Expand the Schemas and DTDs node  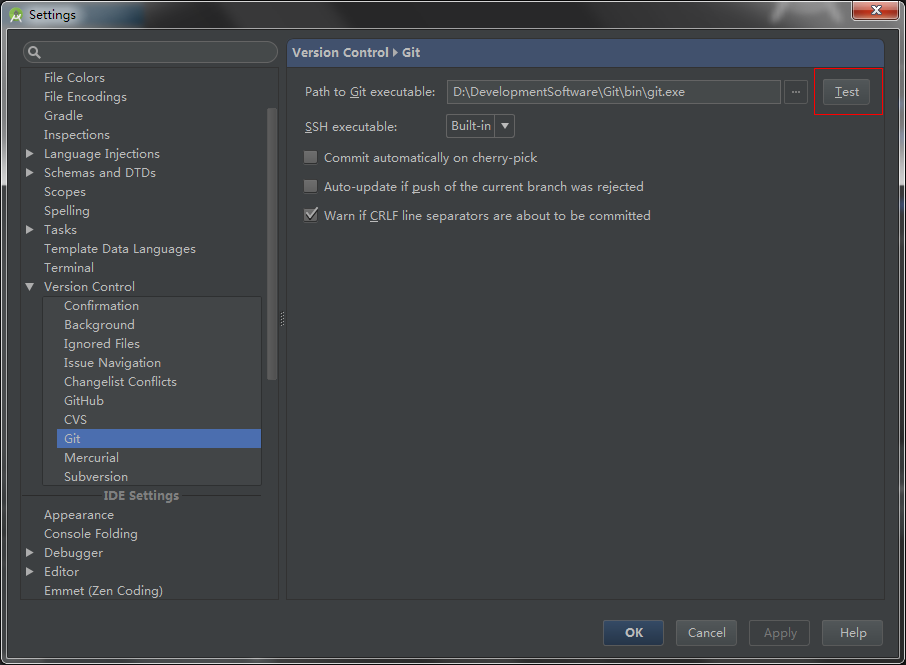(30, 173)
